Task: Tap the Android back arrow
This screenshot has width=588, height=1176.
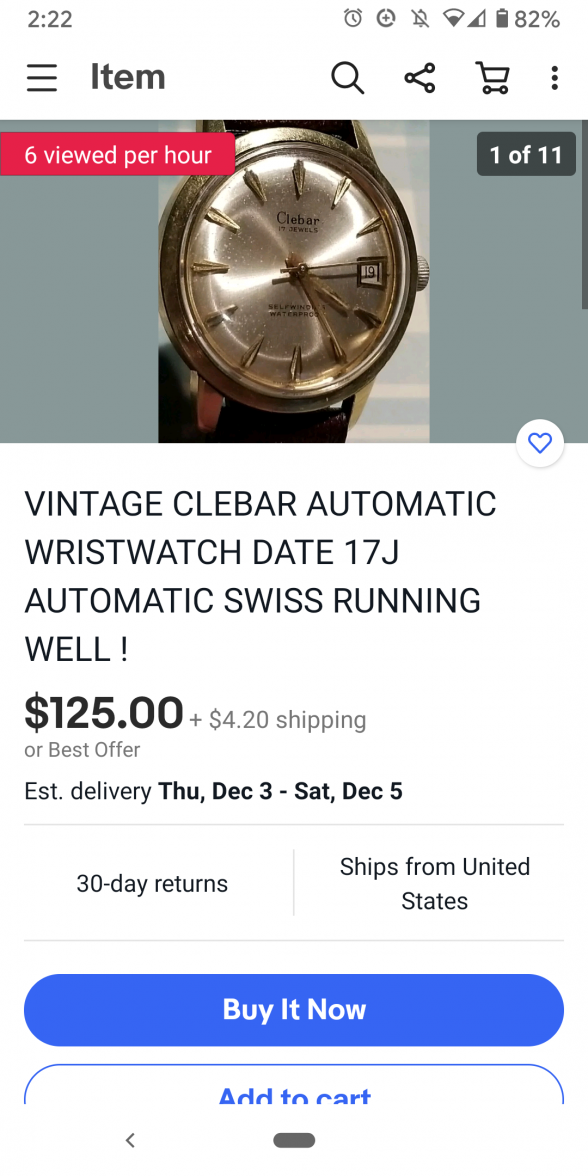Action: point(130,1140)
